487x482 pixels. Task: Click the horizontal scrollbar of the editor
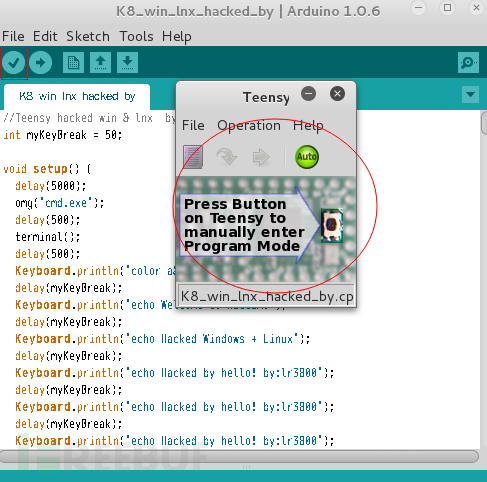[x=239, y=456]
